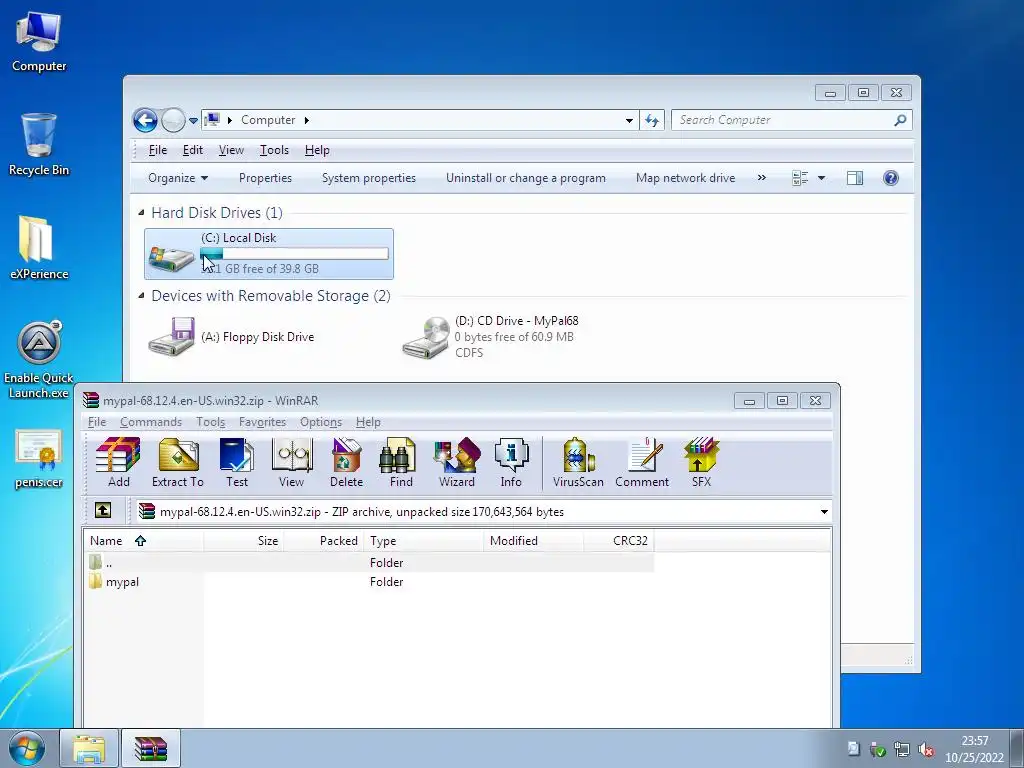
Task: Collapse the Hard Disk Drives group
Action: [141, 212]
